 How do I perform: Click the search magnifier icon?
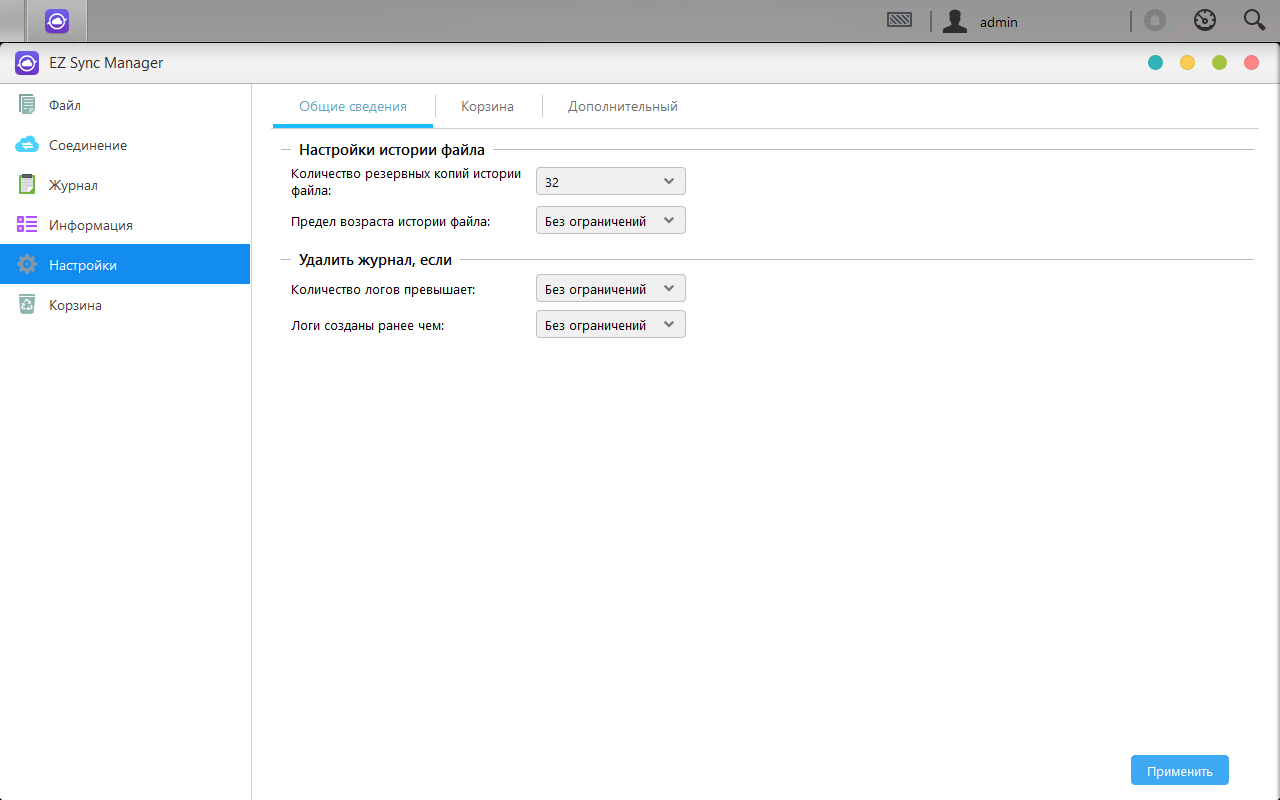[1254, 20]
